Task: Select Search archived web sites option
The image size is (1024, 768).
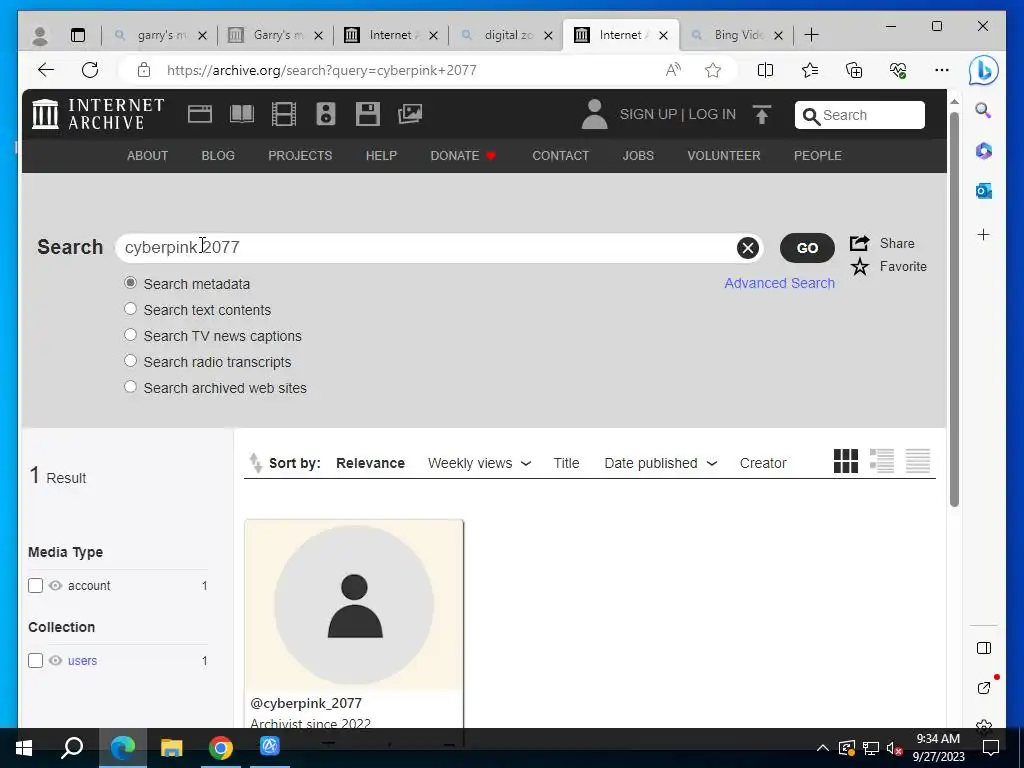Action: pyautogui.click(x=131, y=387)
